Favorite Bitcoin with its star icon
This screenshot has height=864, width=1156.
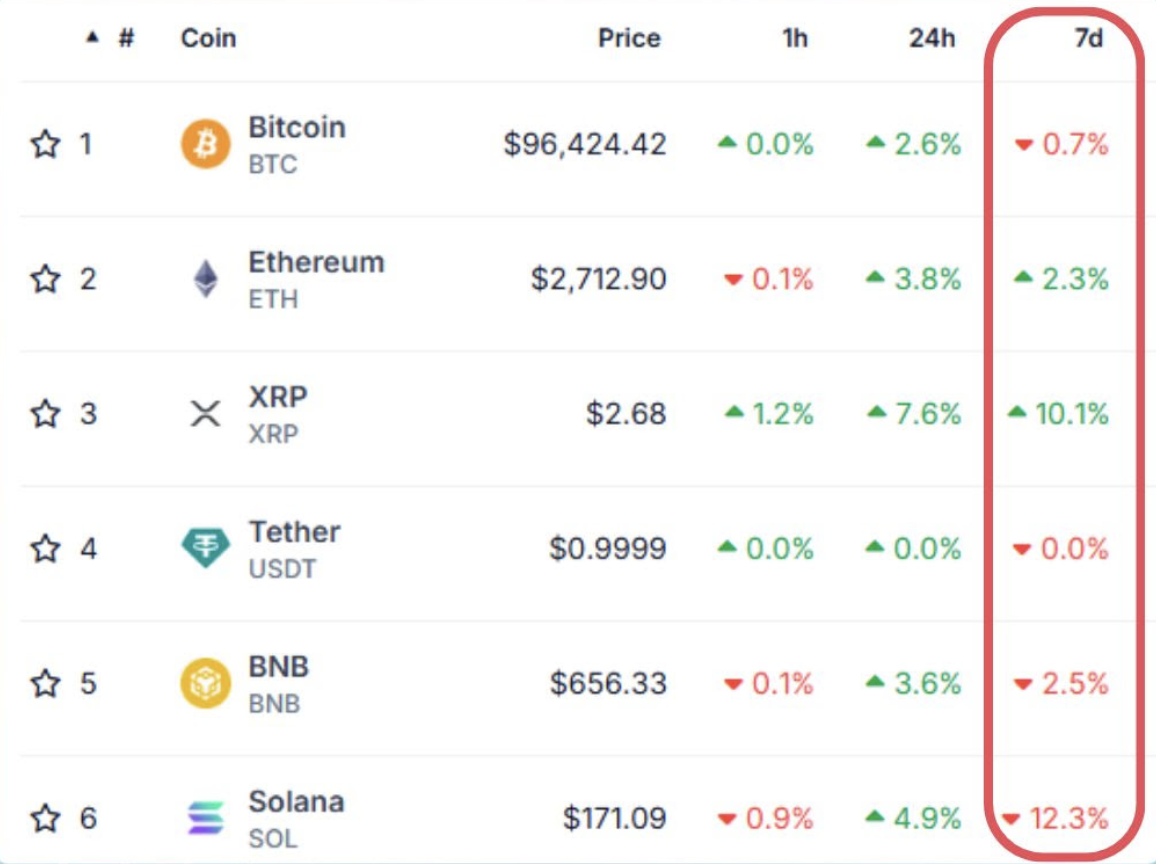tap(45, 144)
